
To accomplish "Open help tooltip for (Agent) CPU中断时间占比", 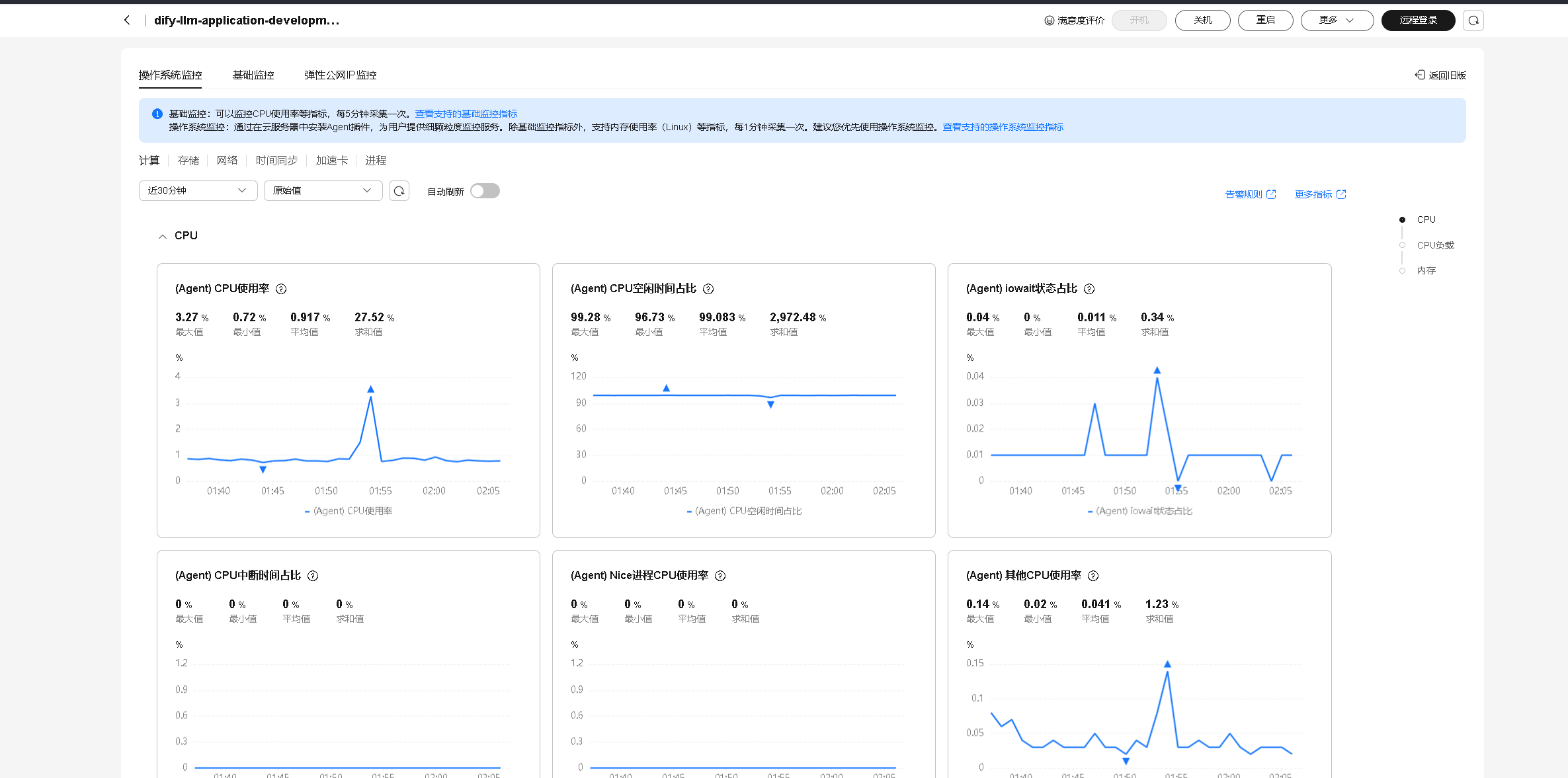I will (313, 576).
